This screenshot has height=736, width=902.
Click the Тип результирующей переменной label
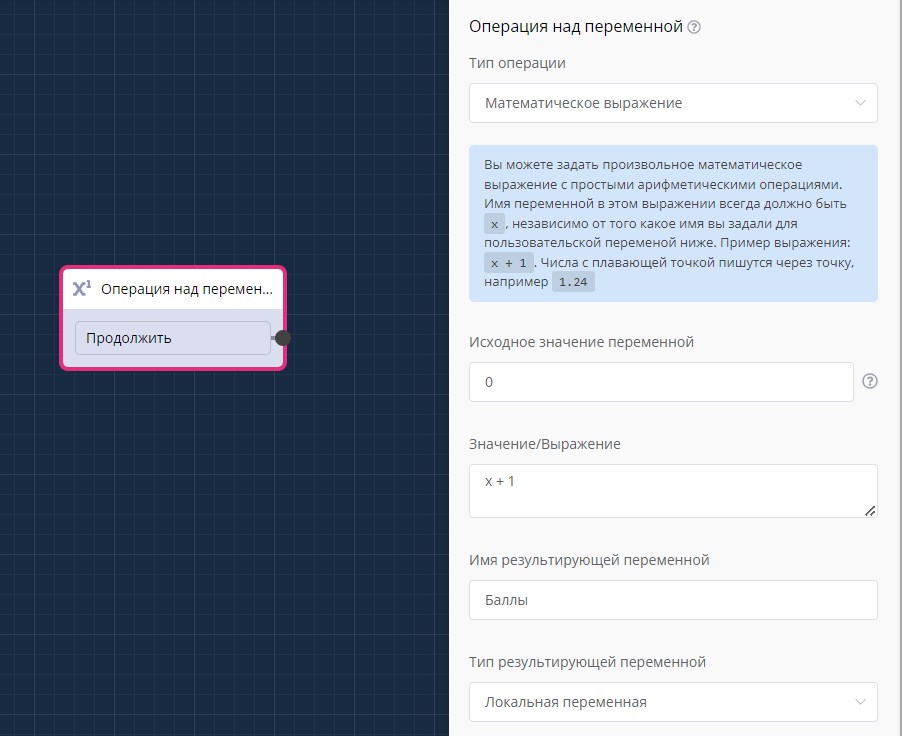pyautogui.click(x=587, y=662)
